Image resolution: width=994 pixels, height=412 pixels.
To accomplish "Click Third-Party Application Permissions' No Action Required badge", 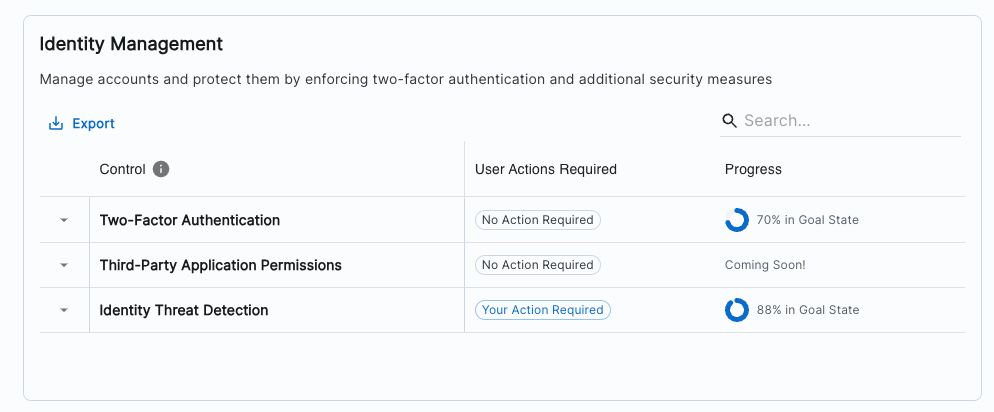I will [x=537, y=265].
